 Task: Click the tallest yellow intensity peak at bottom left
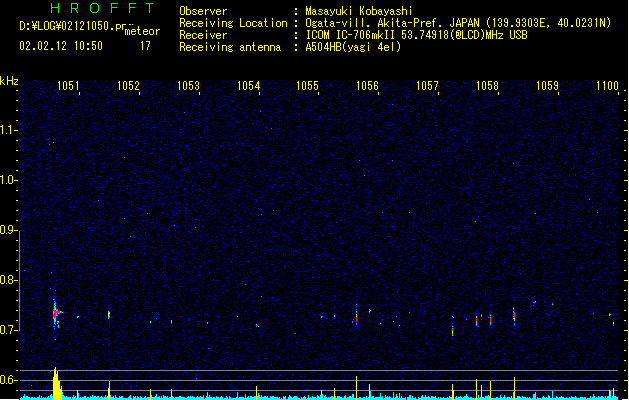coord(56,383)
